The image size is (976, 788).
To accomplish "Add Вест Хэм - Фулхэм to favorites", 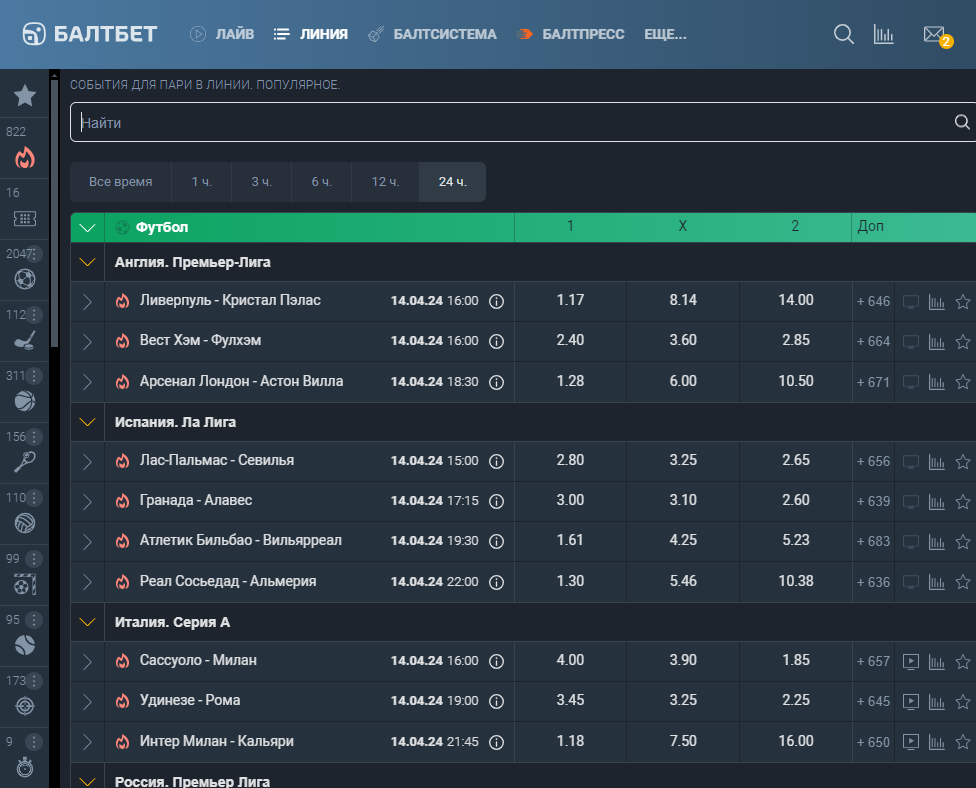I will click(x=963, y=342).
